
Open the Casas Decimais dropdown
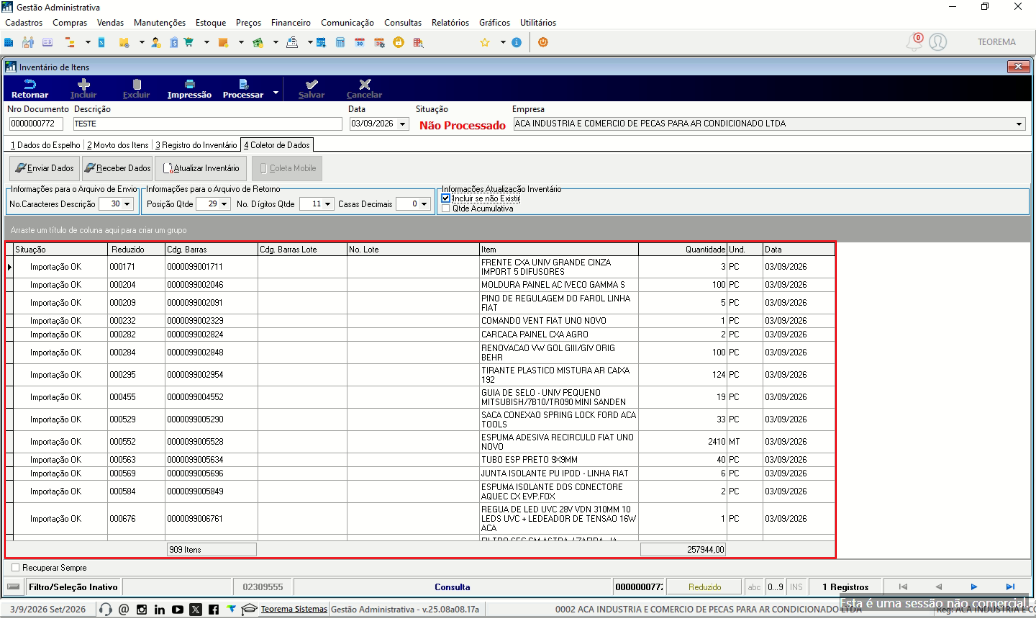(424, 204)
